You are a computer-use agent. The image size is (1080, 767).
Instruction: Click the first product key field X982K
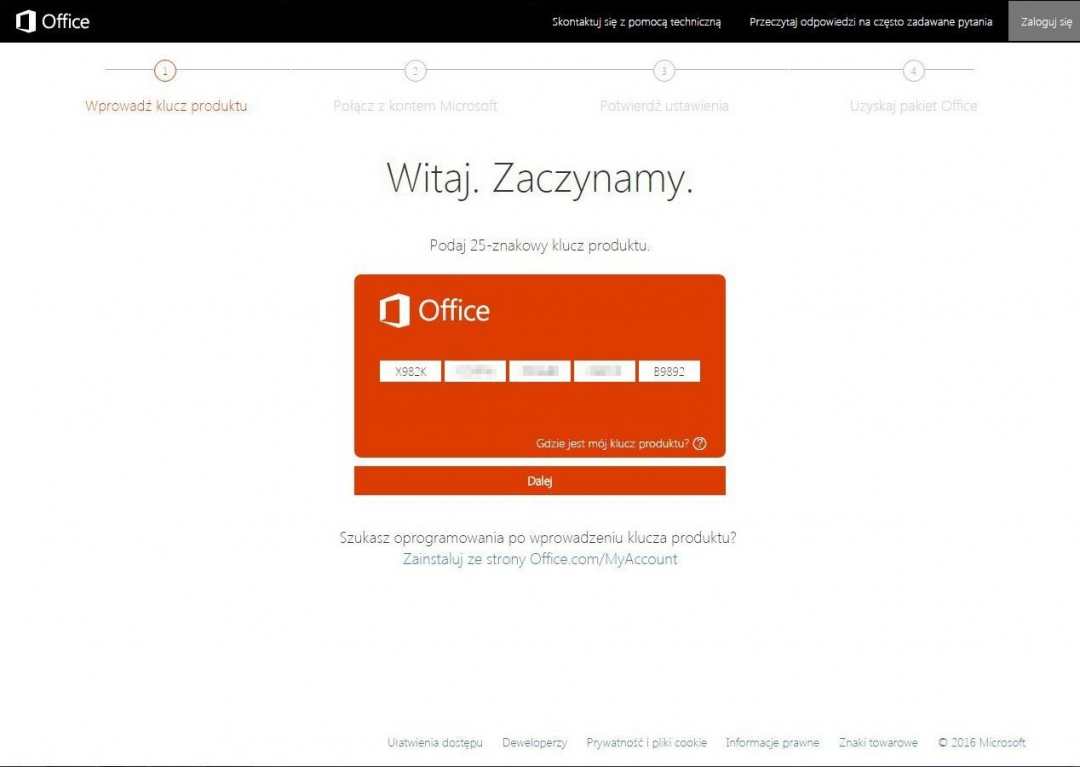[410, 371]
